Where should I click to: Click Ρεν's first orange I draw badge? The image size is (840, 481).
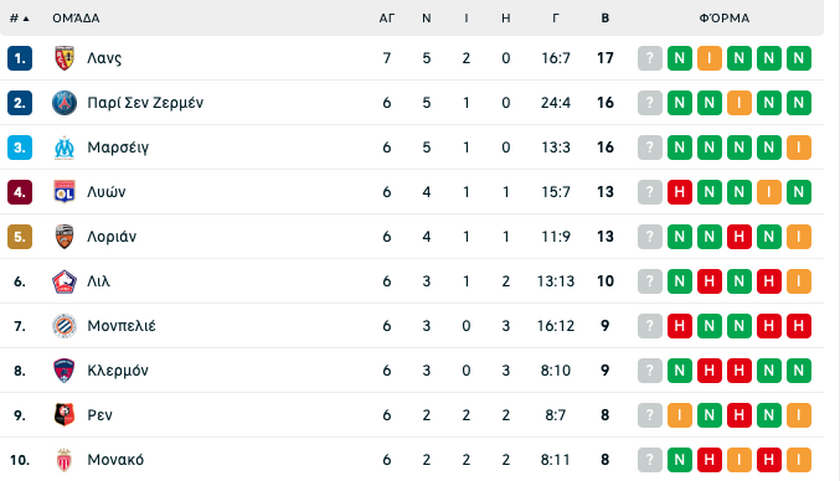pyautogui.click(x=680, y=415)
